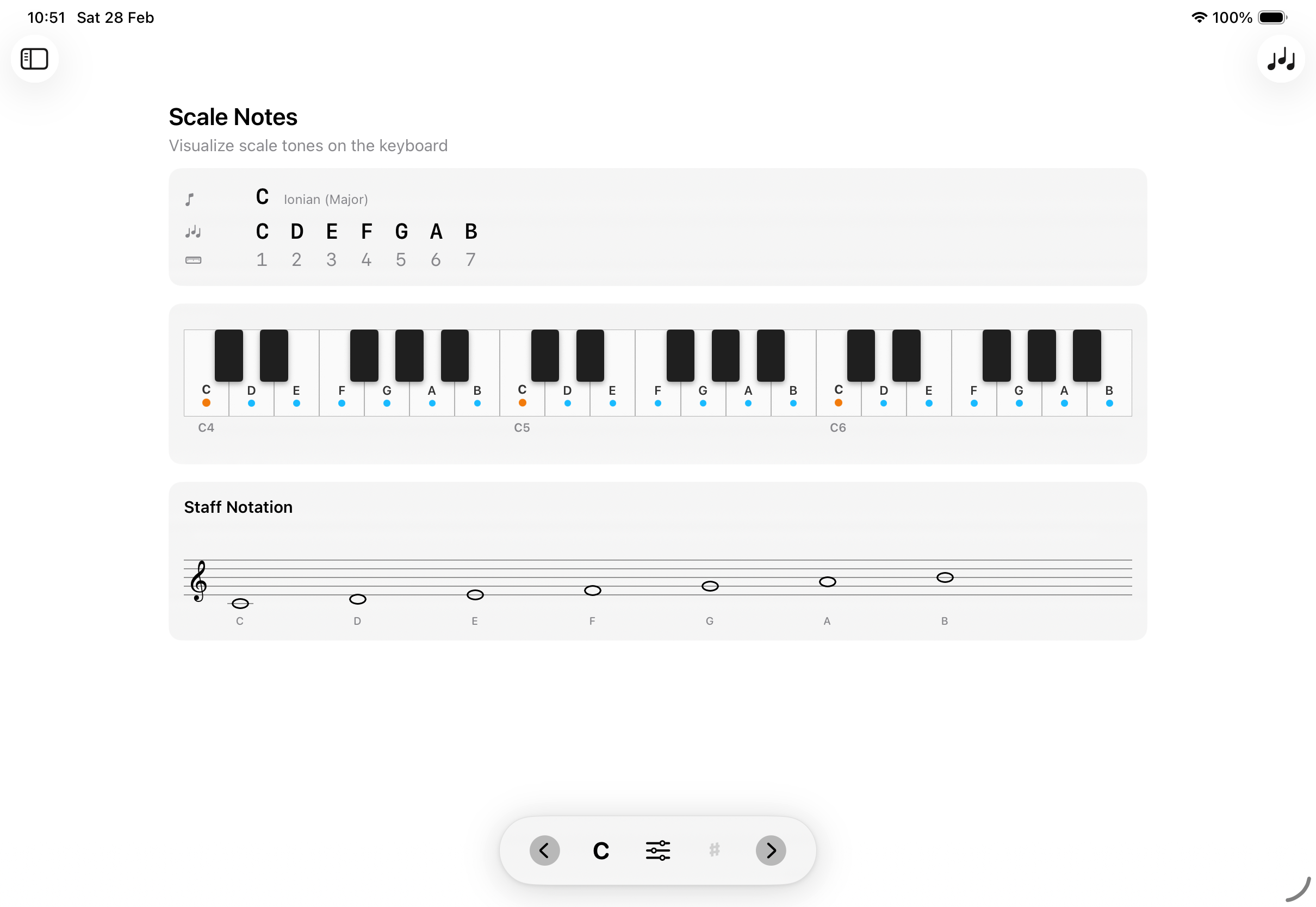Open the root note selector labeled C
The height and width of the screenshot is (907, 1316).
tap(600, 850)
